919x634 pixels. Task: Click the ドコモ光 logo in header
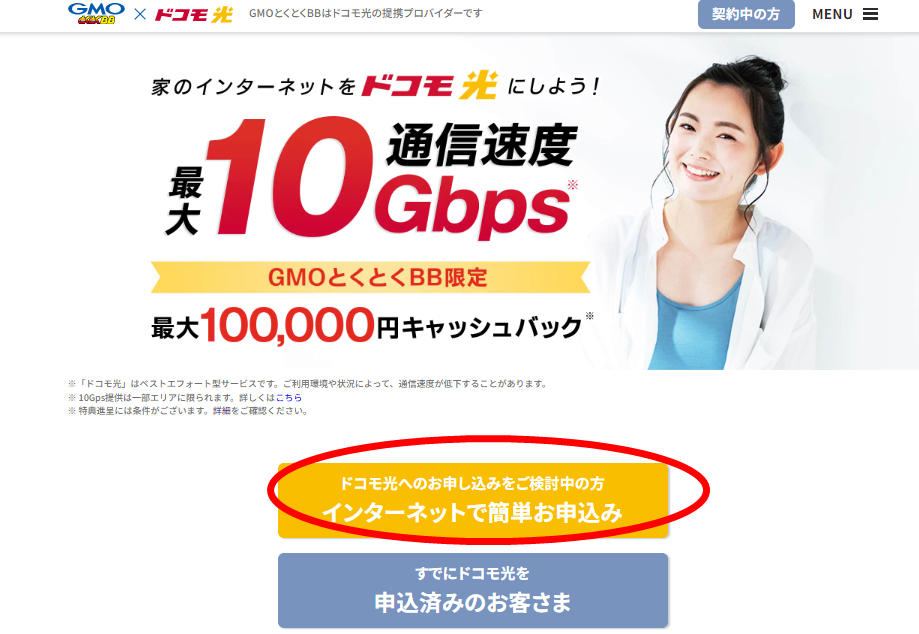[x=193, y=14]
